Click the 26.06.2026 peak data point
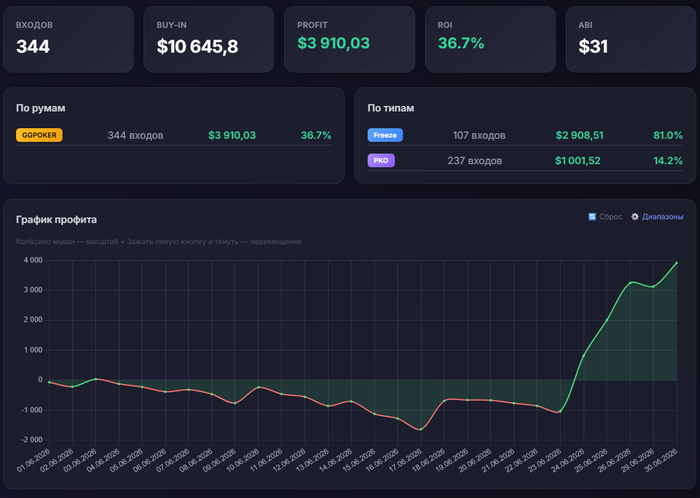This screenshot has height=498, width=700. pos(630,283)
